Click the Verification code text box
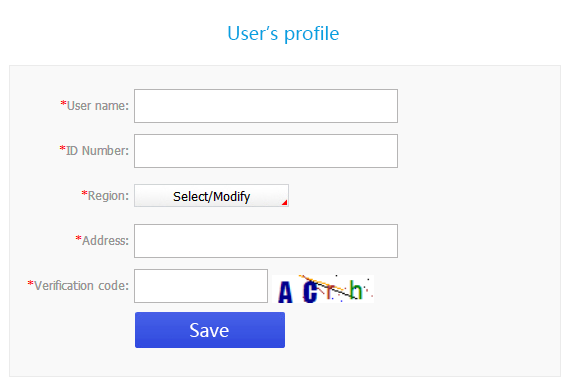Viewport: 567px width, 386px height. click(201, 286)
